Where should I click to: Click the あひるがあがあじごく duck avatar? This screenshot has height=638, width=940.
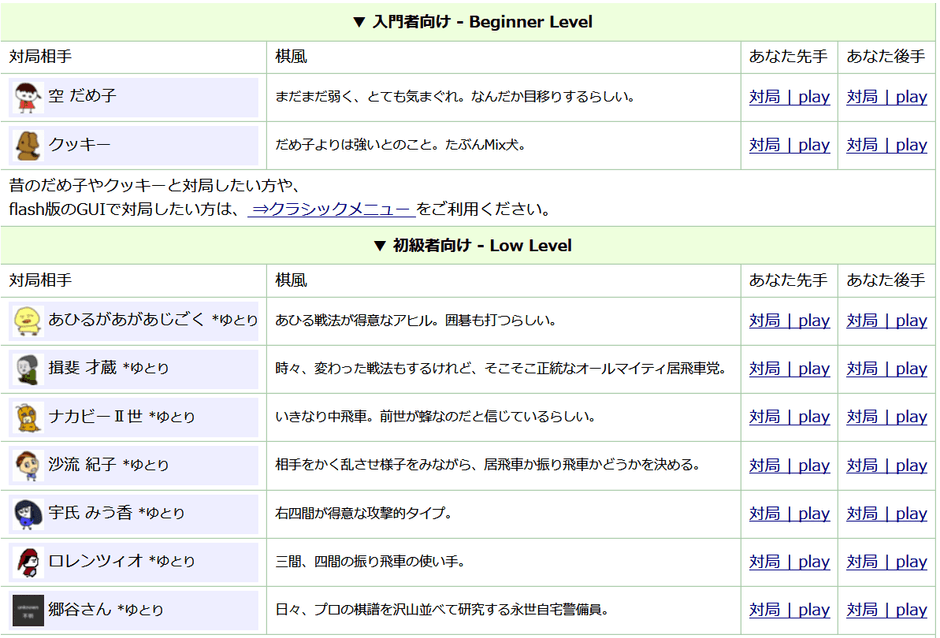(x=27, y=321)
